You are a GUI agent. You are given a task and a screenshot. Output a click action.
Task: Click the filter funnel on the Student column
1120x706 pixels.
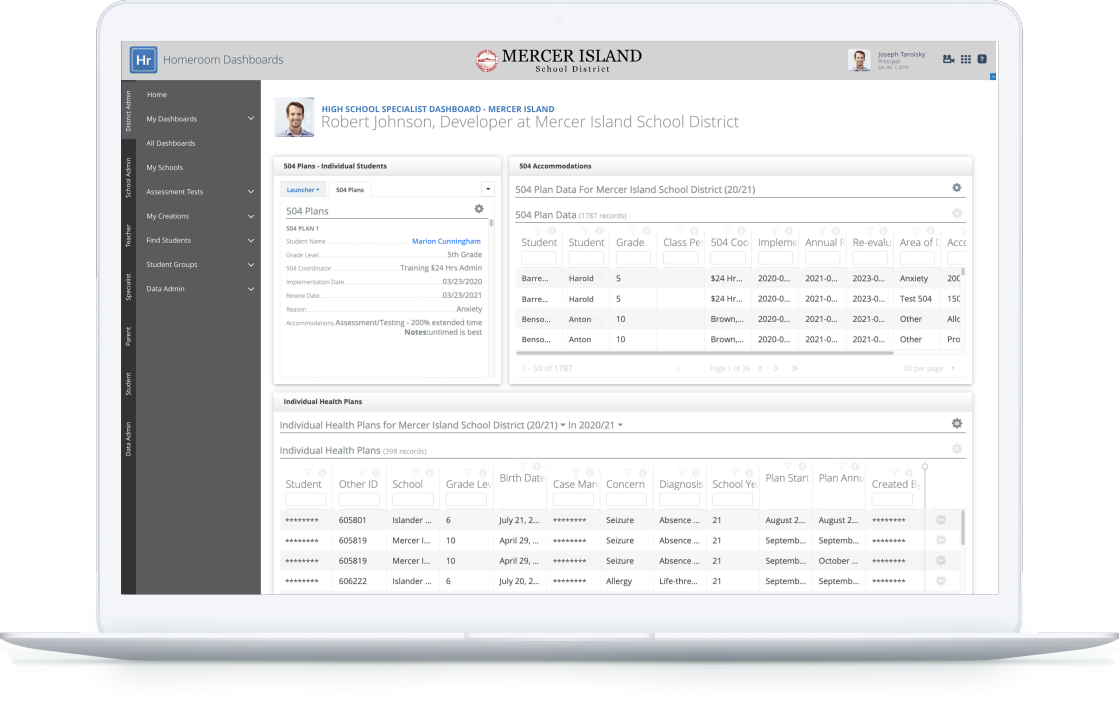pyautogui.click(x=537, y=230)
